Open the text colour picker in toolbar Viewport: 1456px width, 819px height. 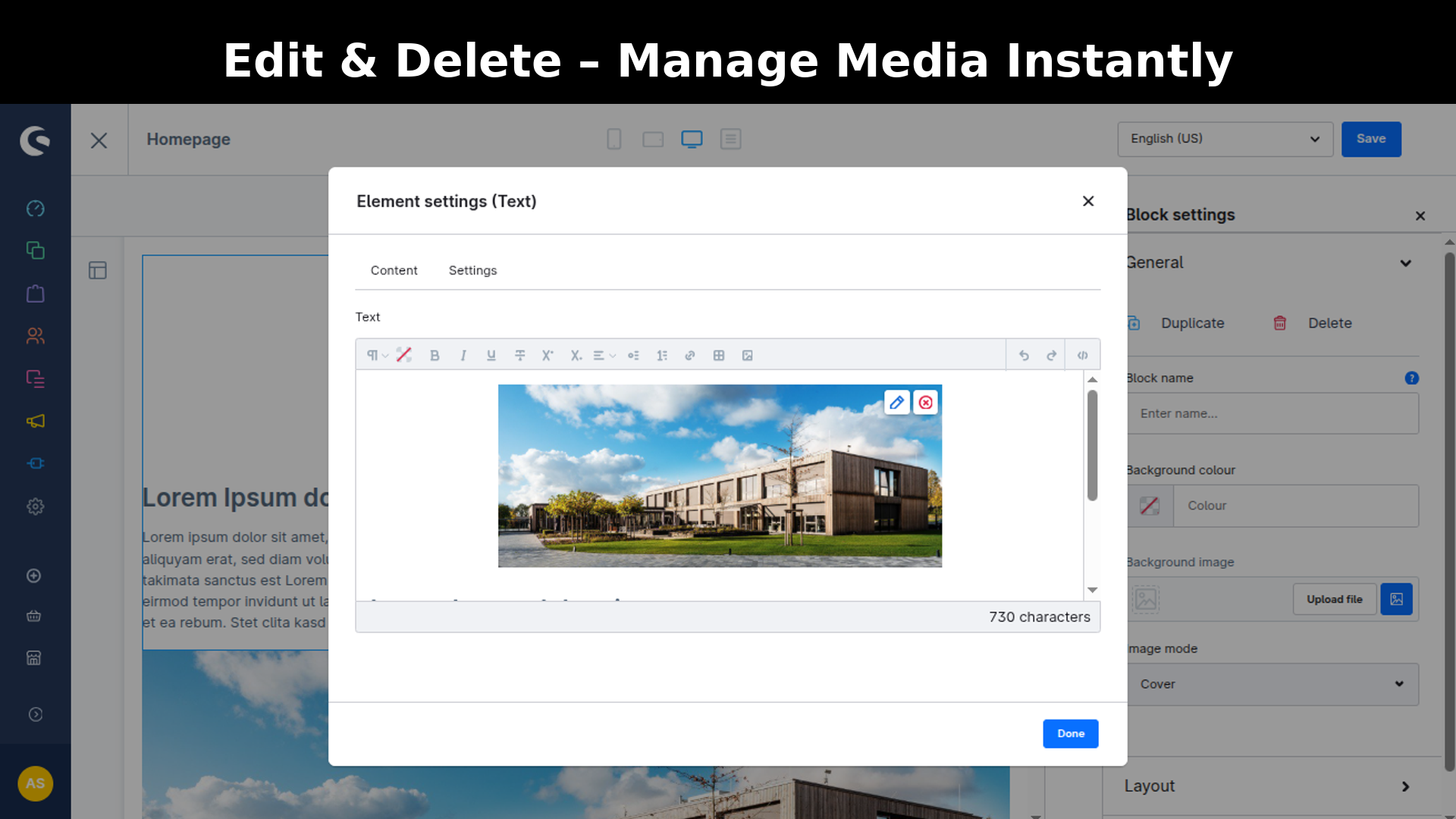404,355
